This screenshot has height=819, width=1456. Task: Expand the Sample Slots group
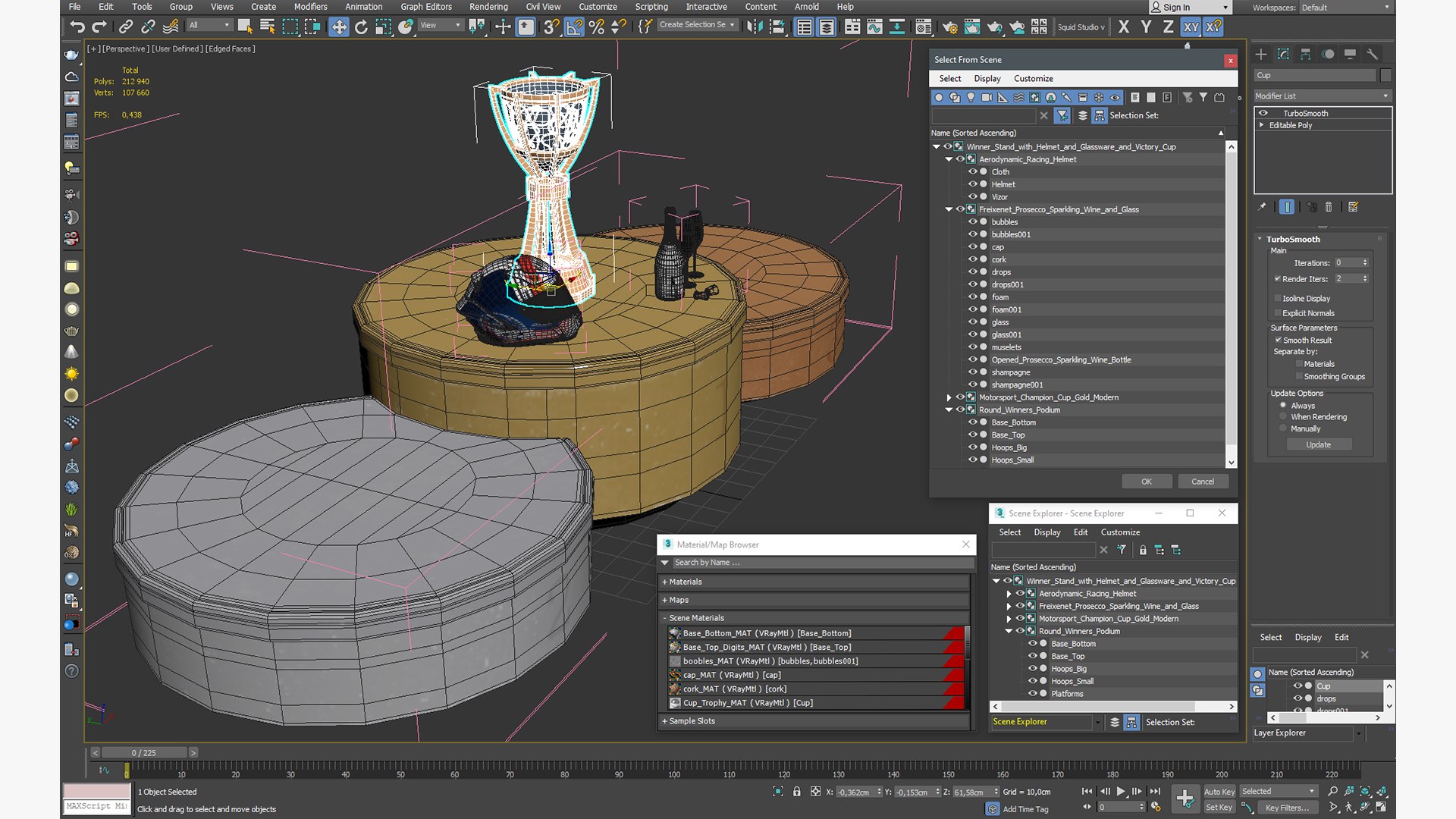[x=814, y=720]
